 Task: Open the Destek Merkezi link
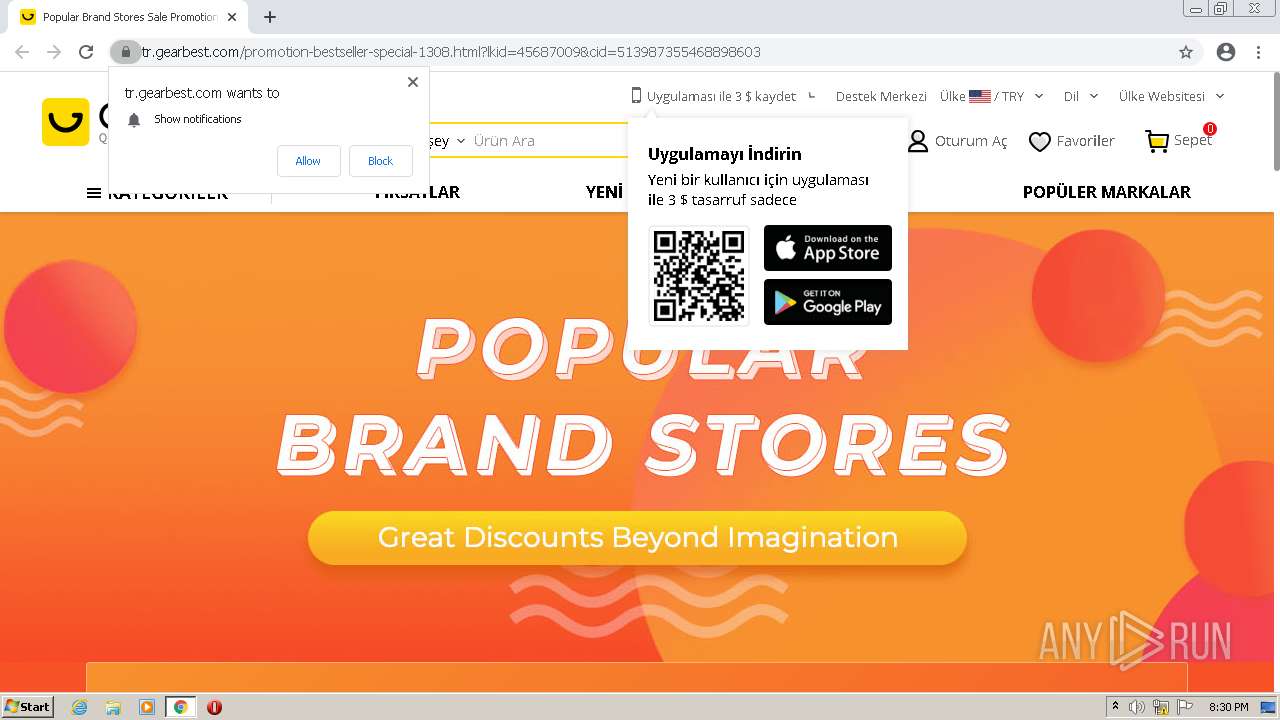[x=881, y=96]
